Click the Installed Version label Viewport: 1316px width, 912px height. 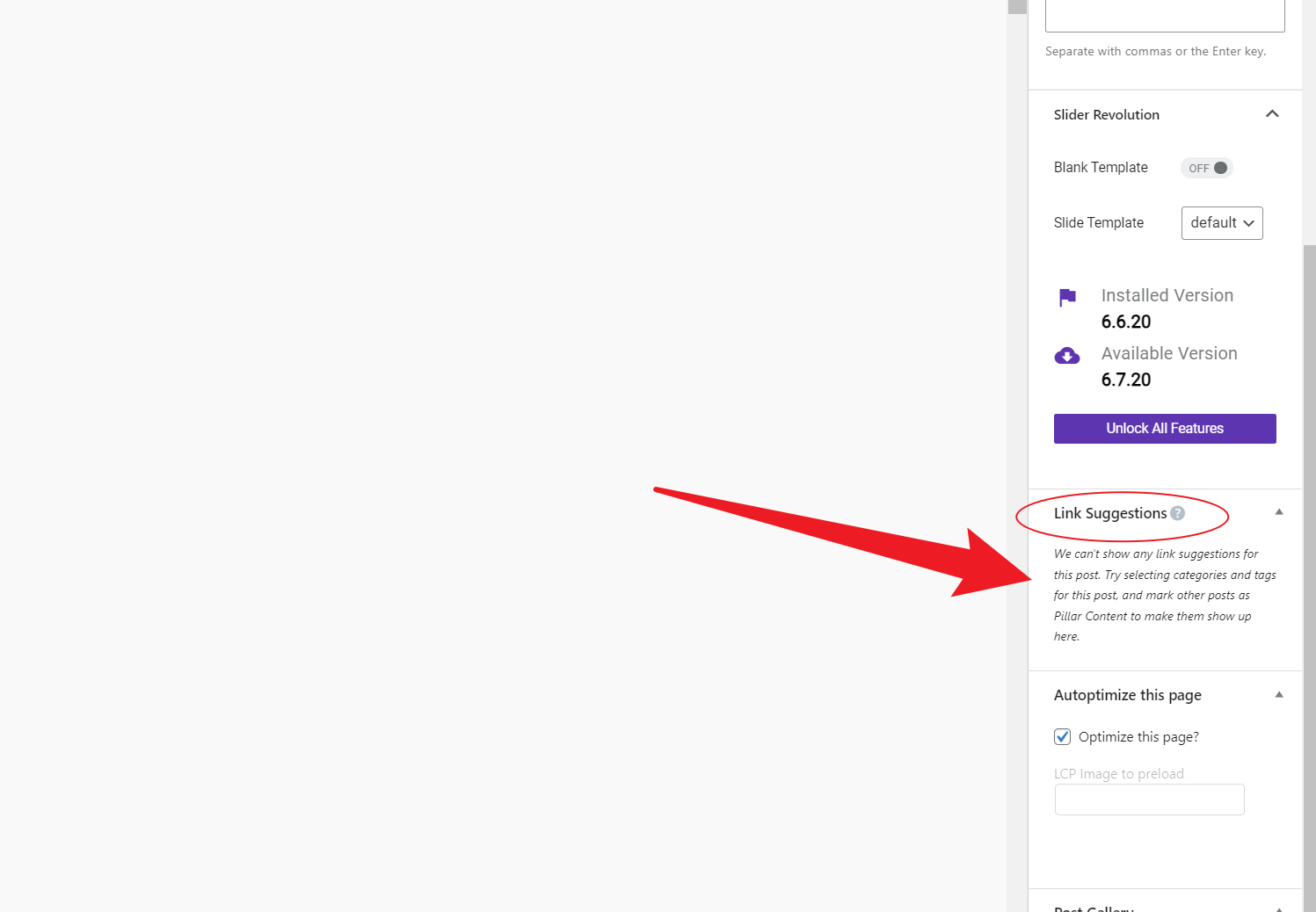tap(1167, 296)
